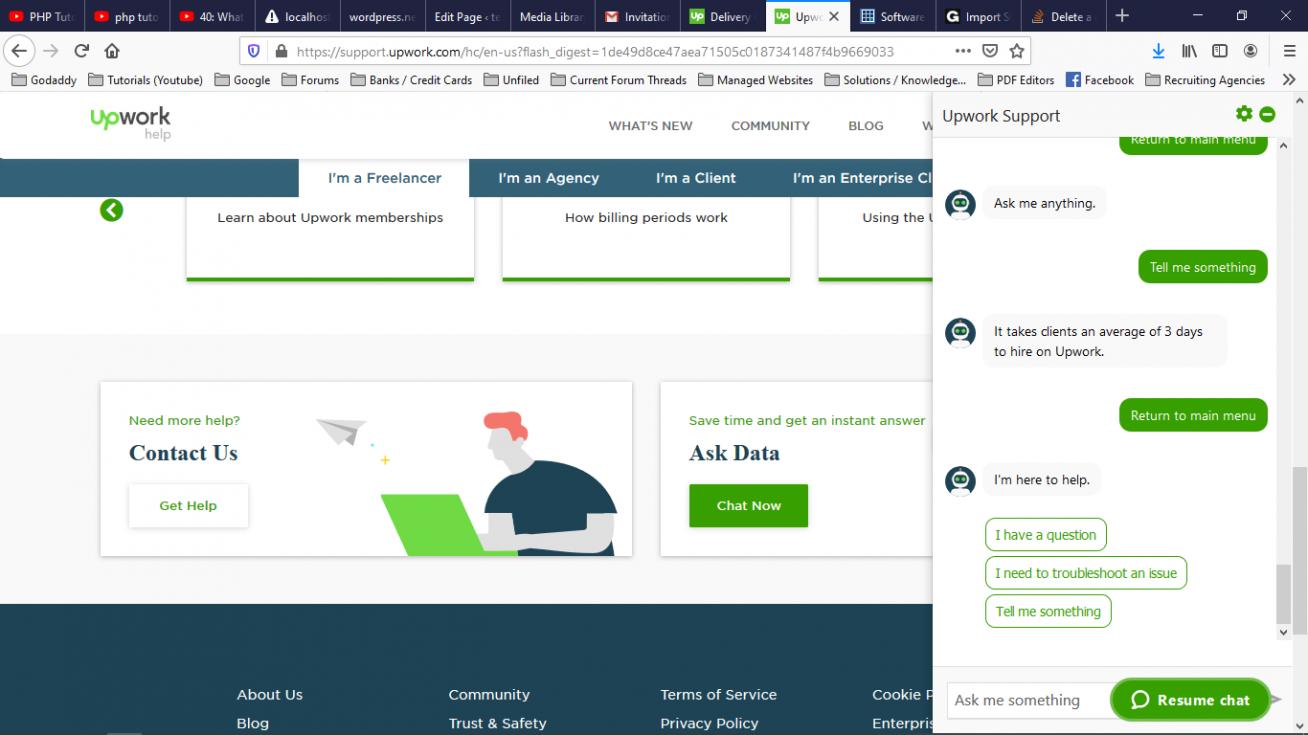
Task: Select the I'm an Agency tab
Action: [x=548, y=178]
